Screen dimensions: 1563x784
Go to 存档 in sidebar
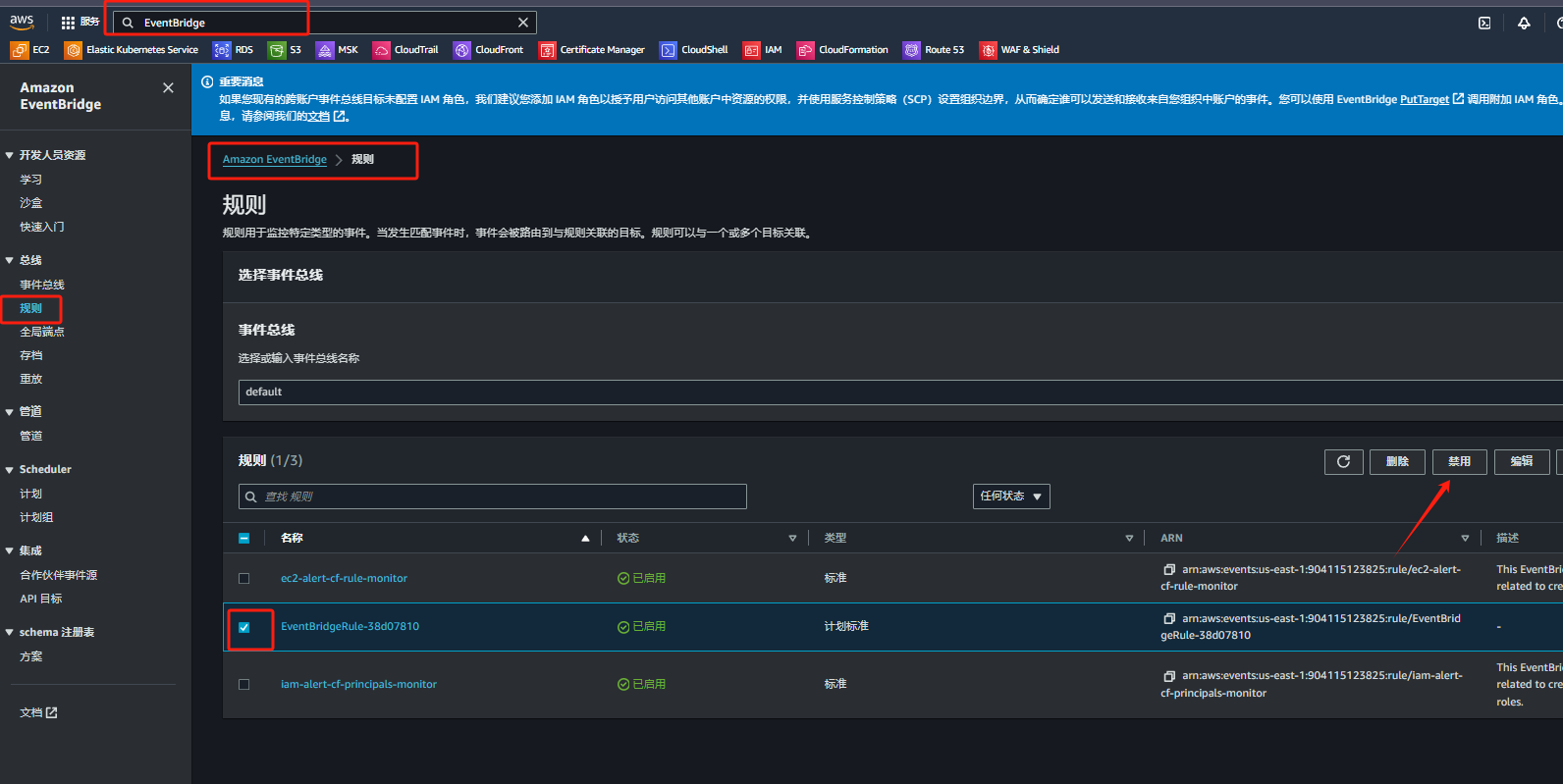point(31,355)
